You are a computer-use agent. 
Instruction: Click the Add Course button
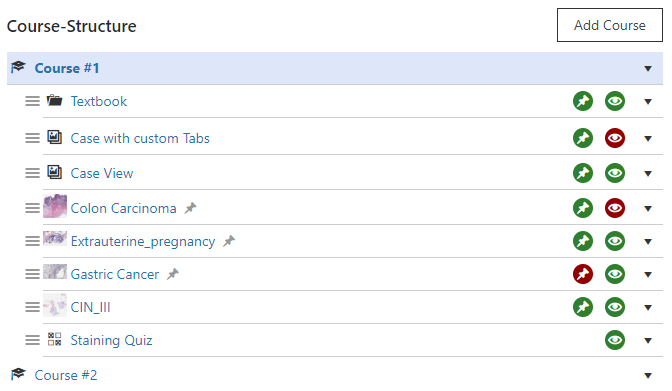point(610,25)
